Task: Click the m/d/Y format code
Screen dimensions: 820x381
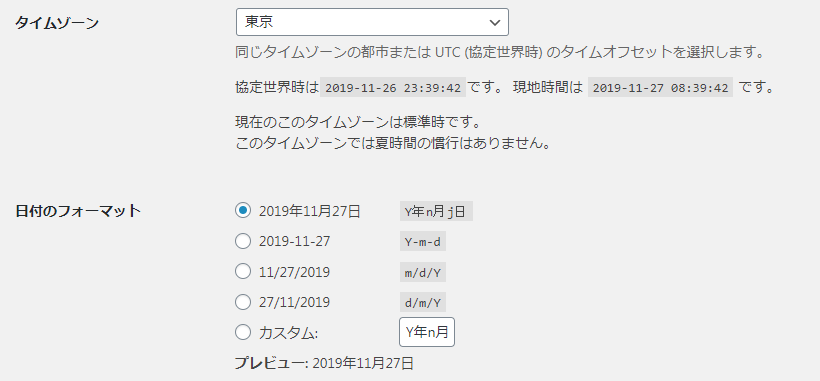Action: click(423, 272)
